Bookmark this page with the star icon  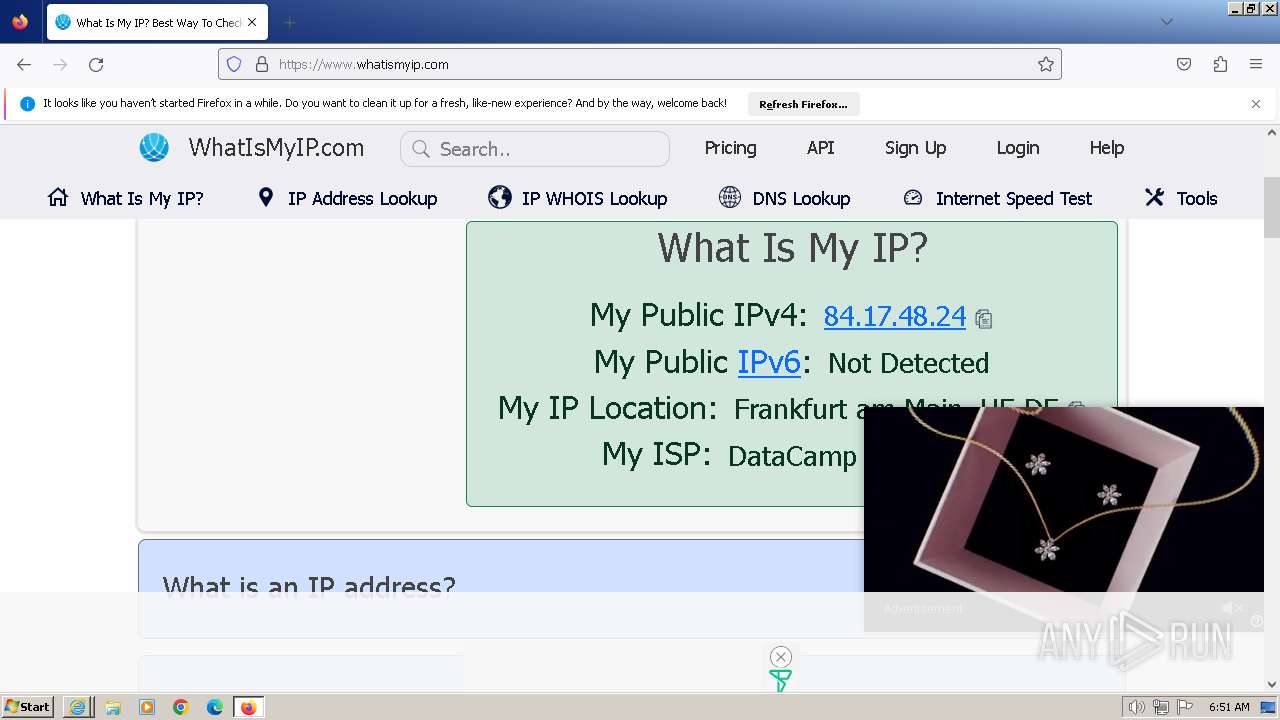coord(1046,64)
